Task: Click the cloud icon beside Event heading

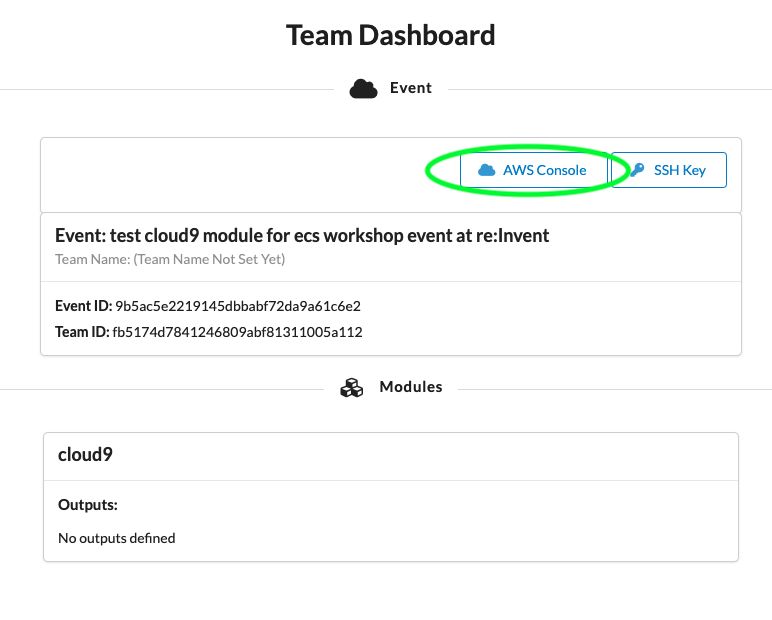Action: [363, 89]
